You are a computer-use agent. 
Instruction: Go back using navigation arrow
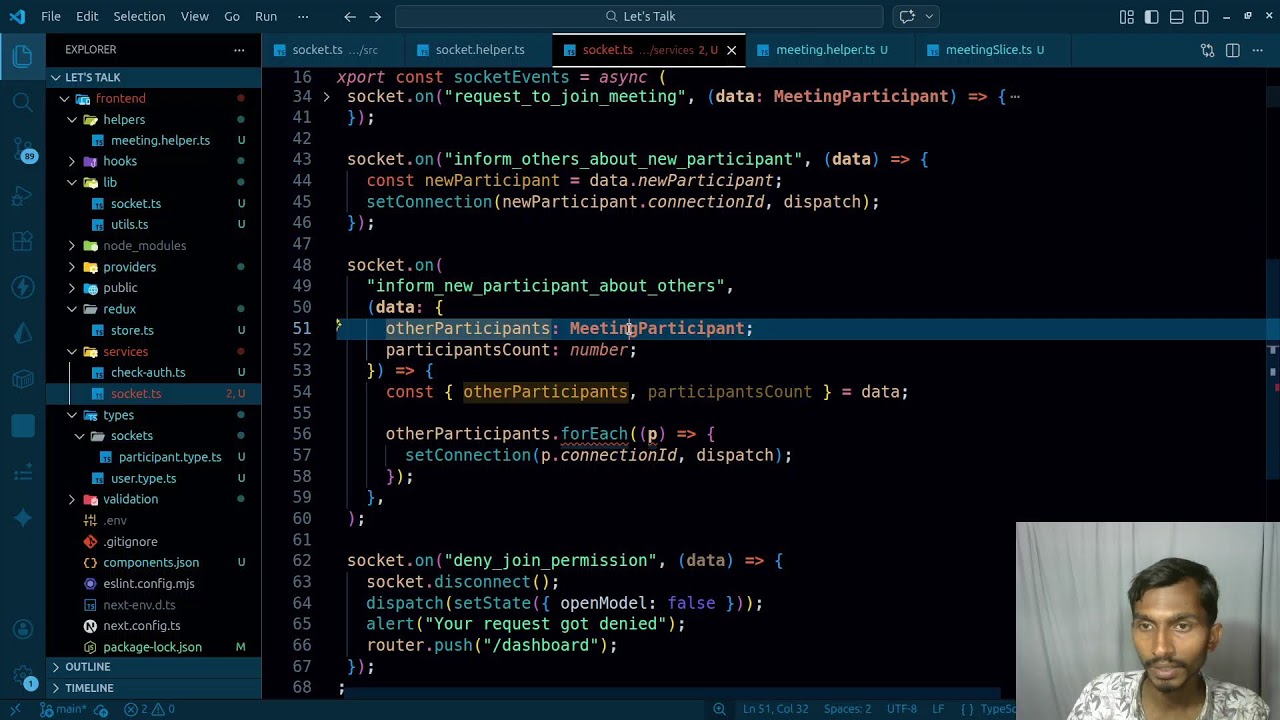[349, 16]
